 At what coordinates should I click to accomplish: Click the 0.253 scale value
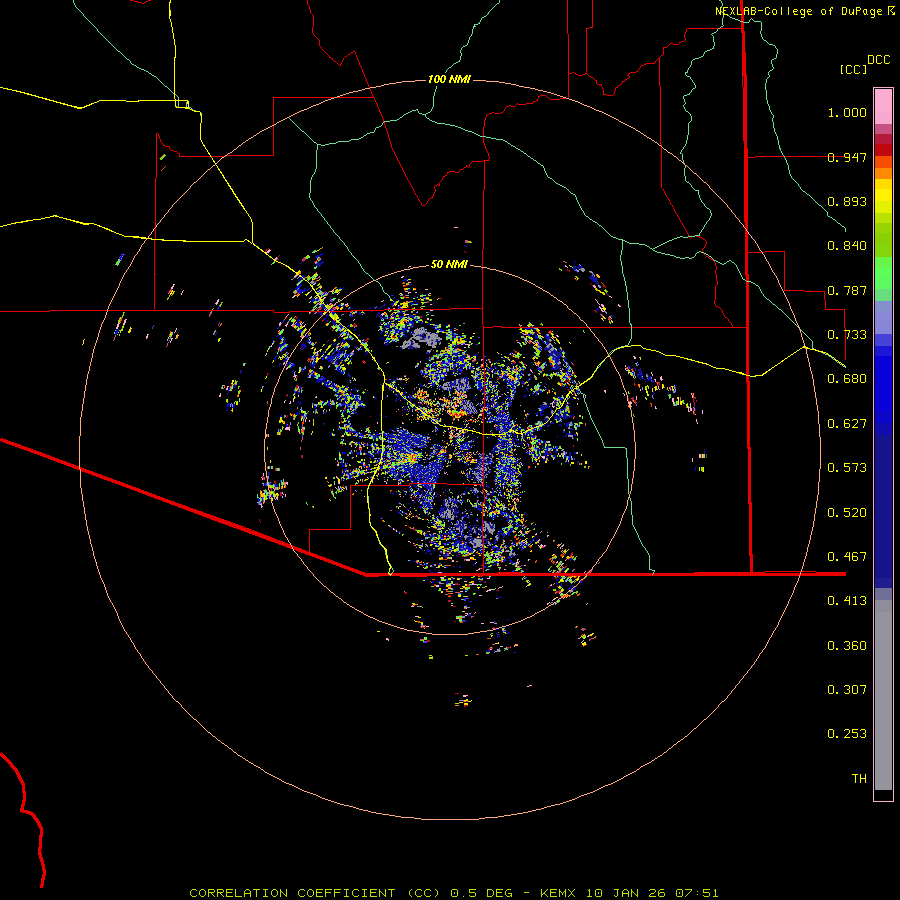click(x=847, y=734)
